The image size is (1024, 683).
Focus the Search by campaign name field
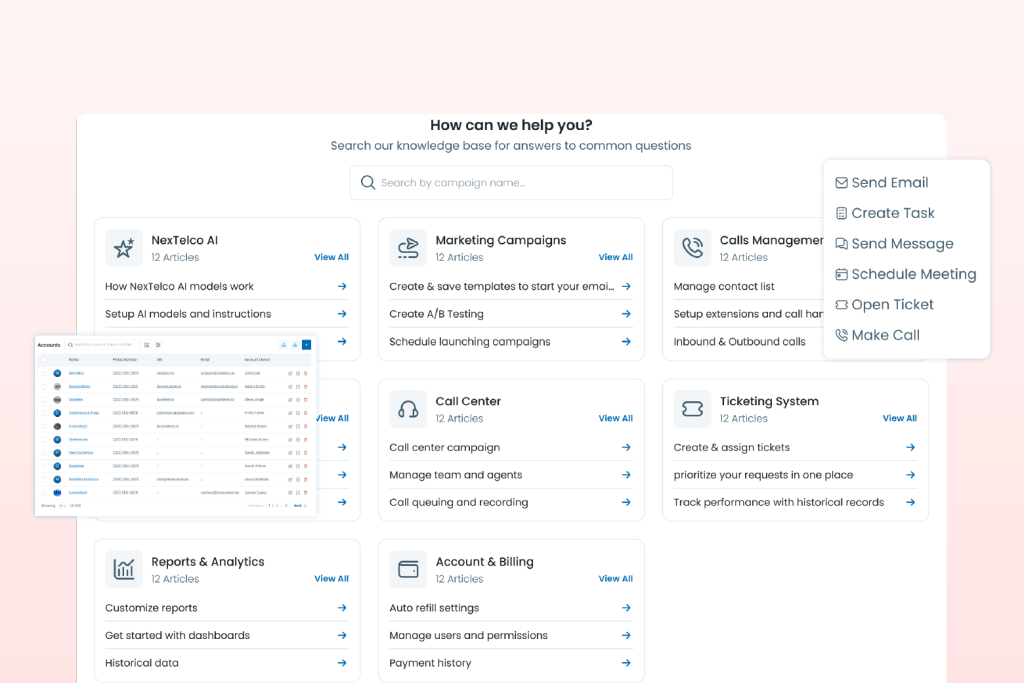520,183
